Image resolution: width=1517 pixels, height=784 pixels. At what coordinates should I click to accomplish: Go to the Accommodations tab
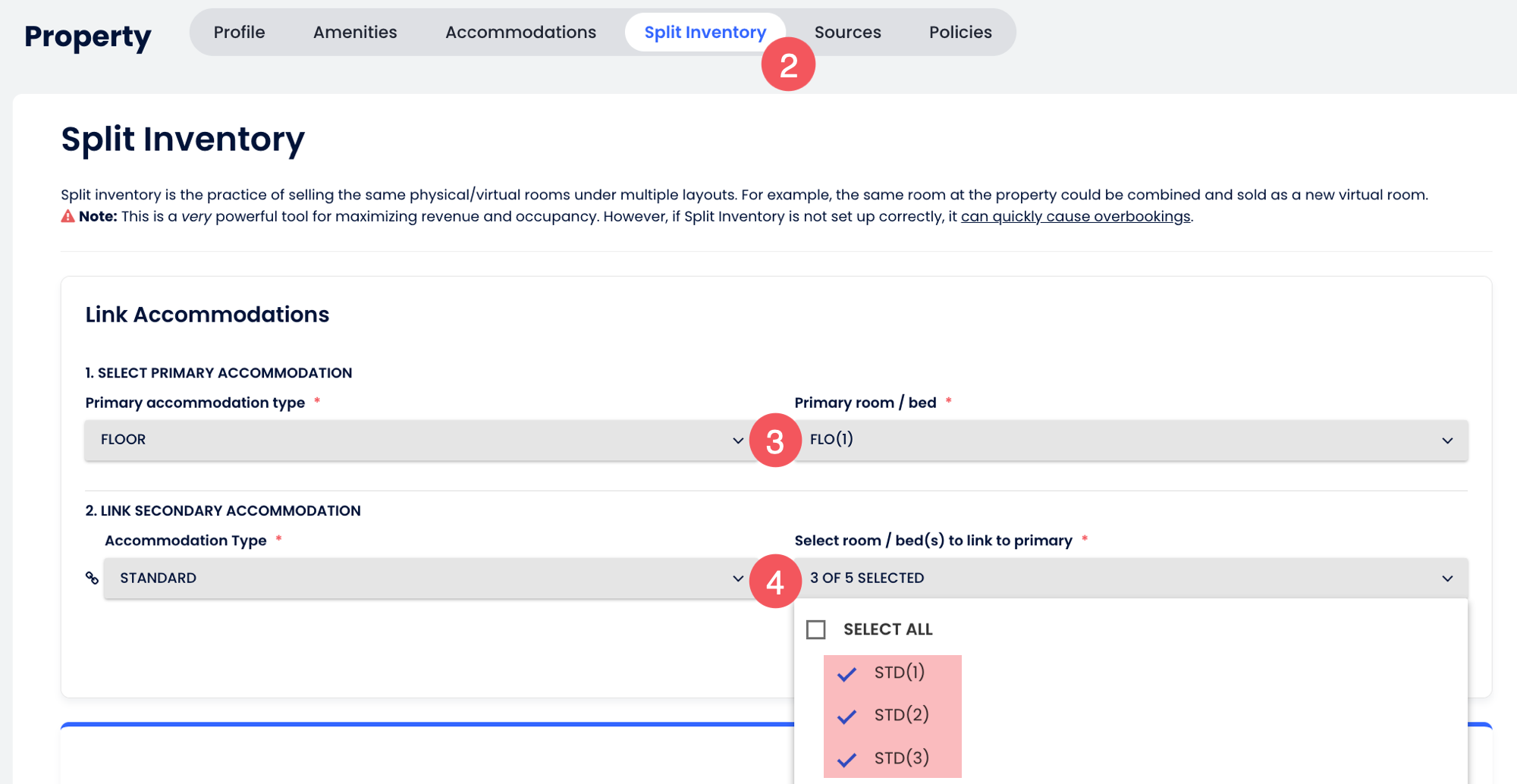(520, 33)
